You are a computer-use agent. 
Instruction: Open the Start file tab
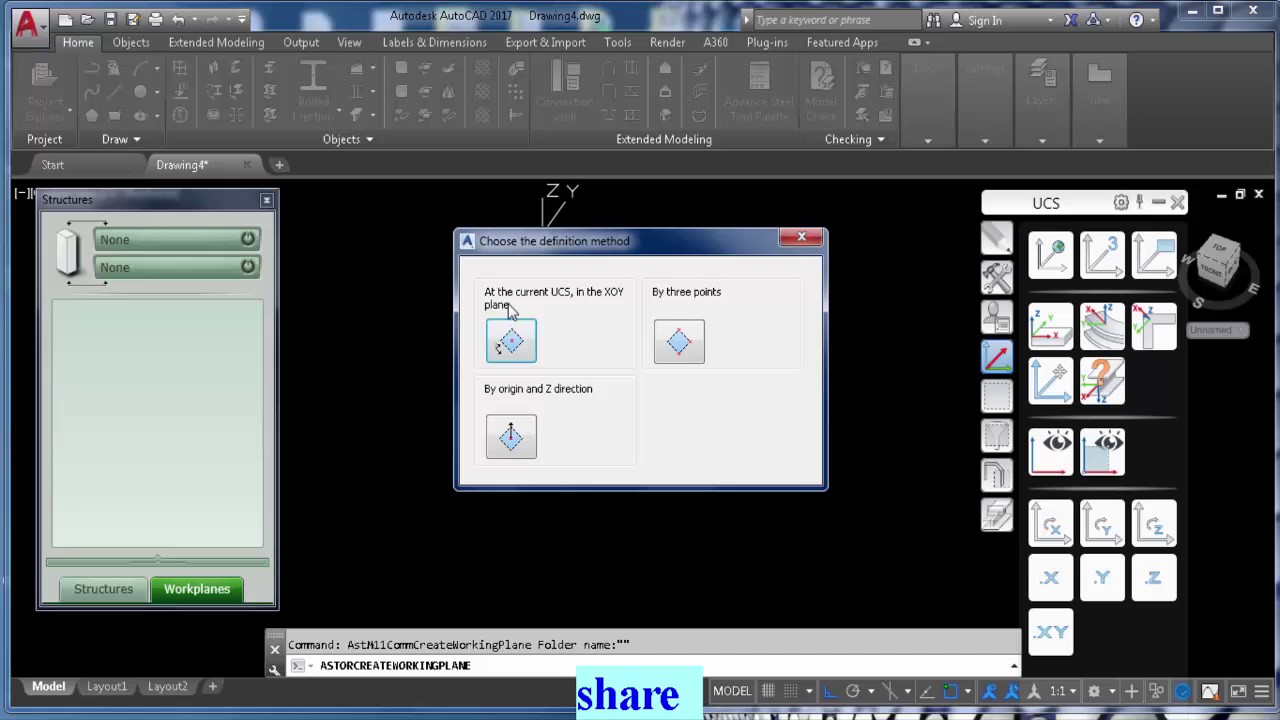pyautogui.click(x=52, y=165)
